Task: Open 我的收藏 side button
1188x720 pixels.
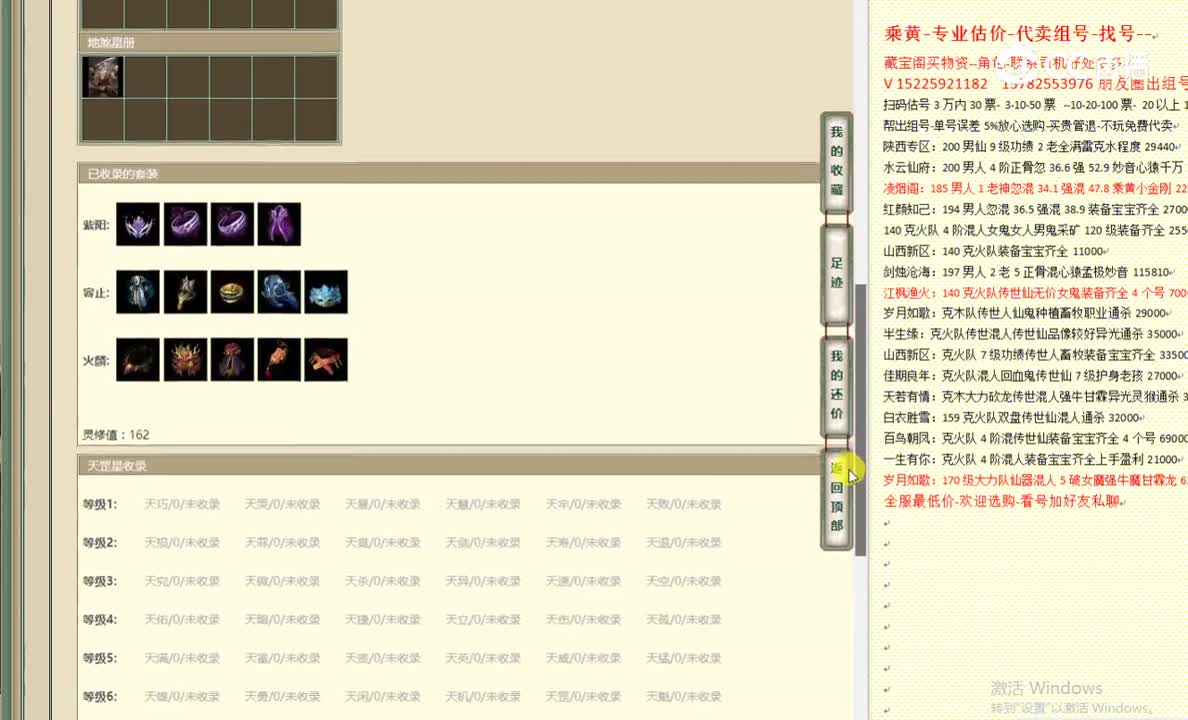Action: tap(836, 161)
